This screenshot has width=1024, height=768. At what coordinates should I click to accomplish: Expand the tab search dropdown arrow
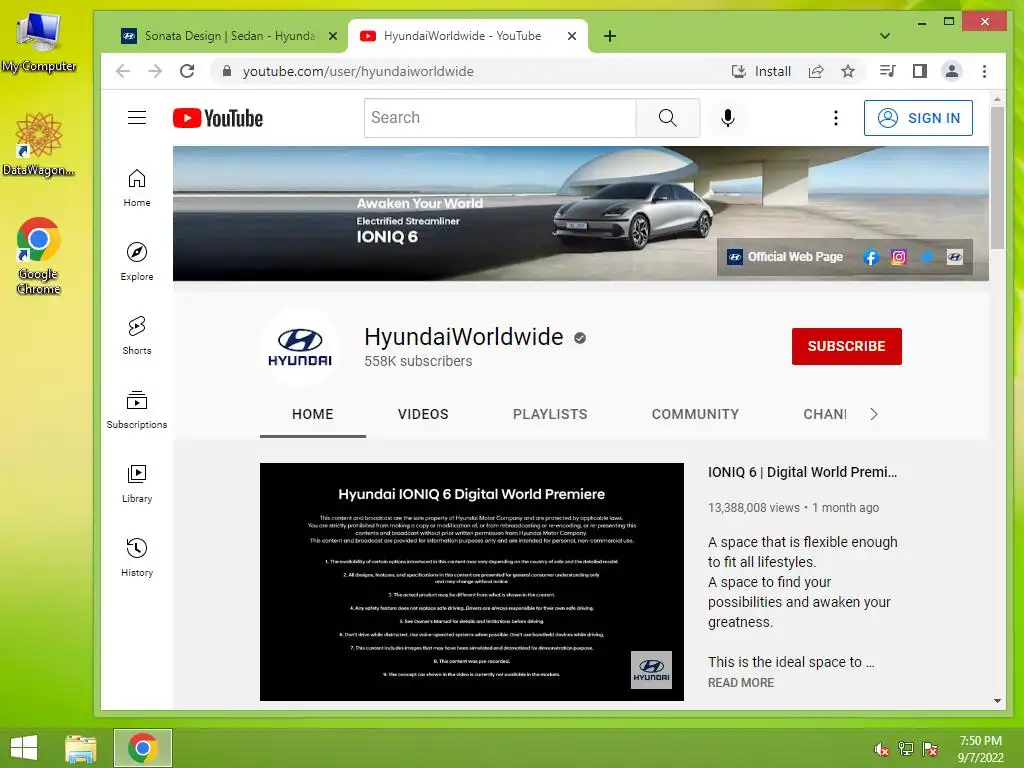tap(885, 36)
